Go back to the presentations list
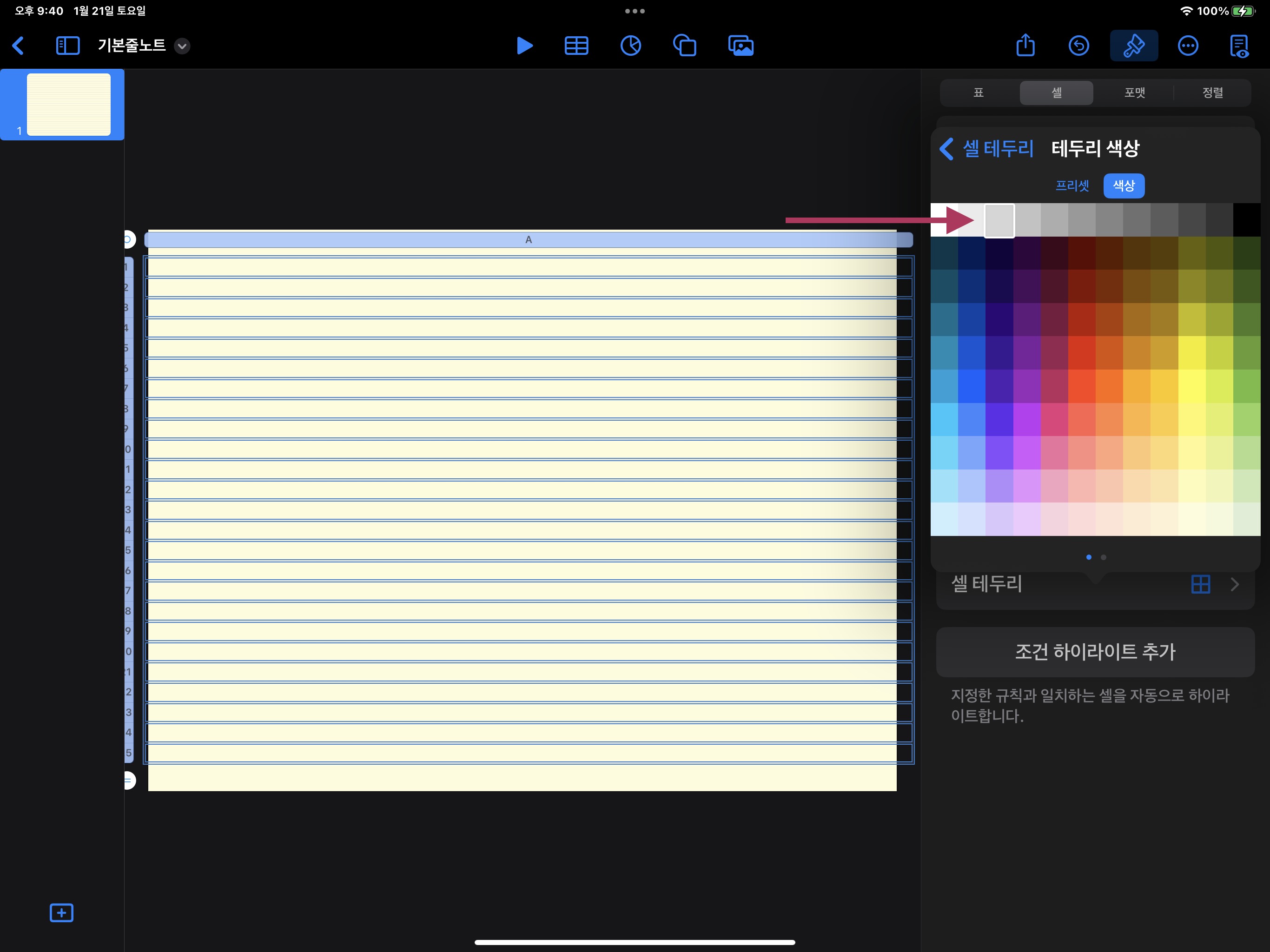1270x952 pixels. click(x=19, y=46)
